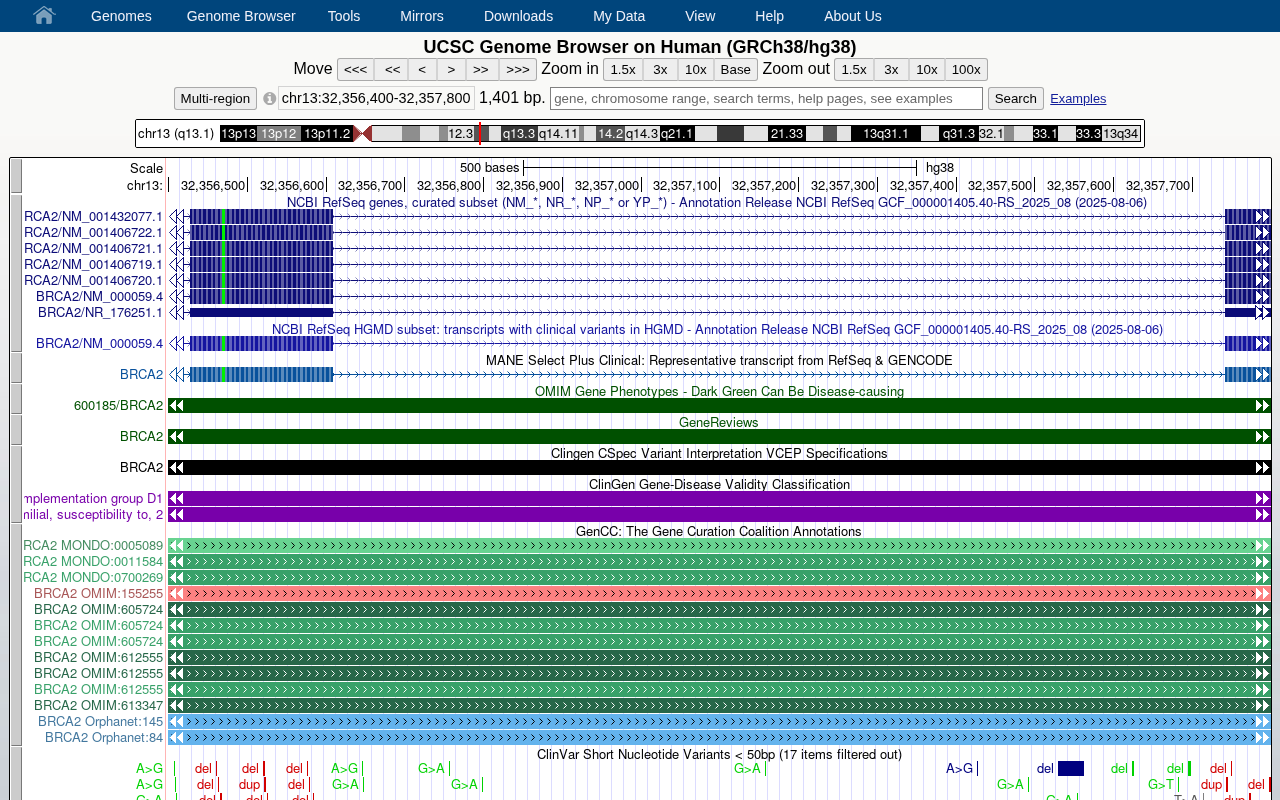Open the About Us menu
The image size is (1280, 800).
853,16
